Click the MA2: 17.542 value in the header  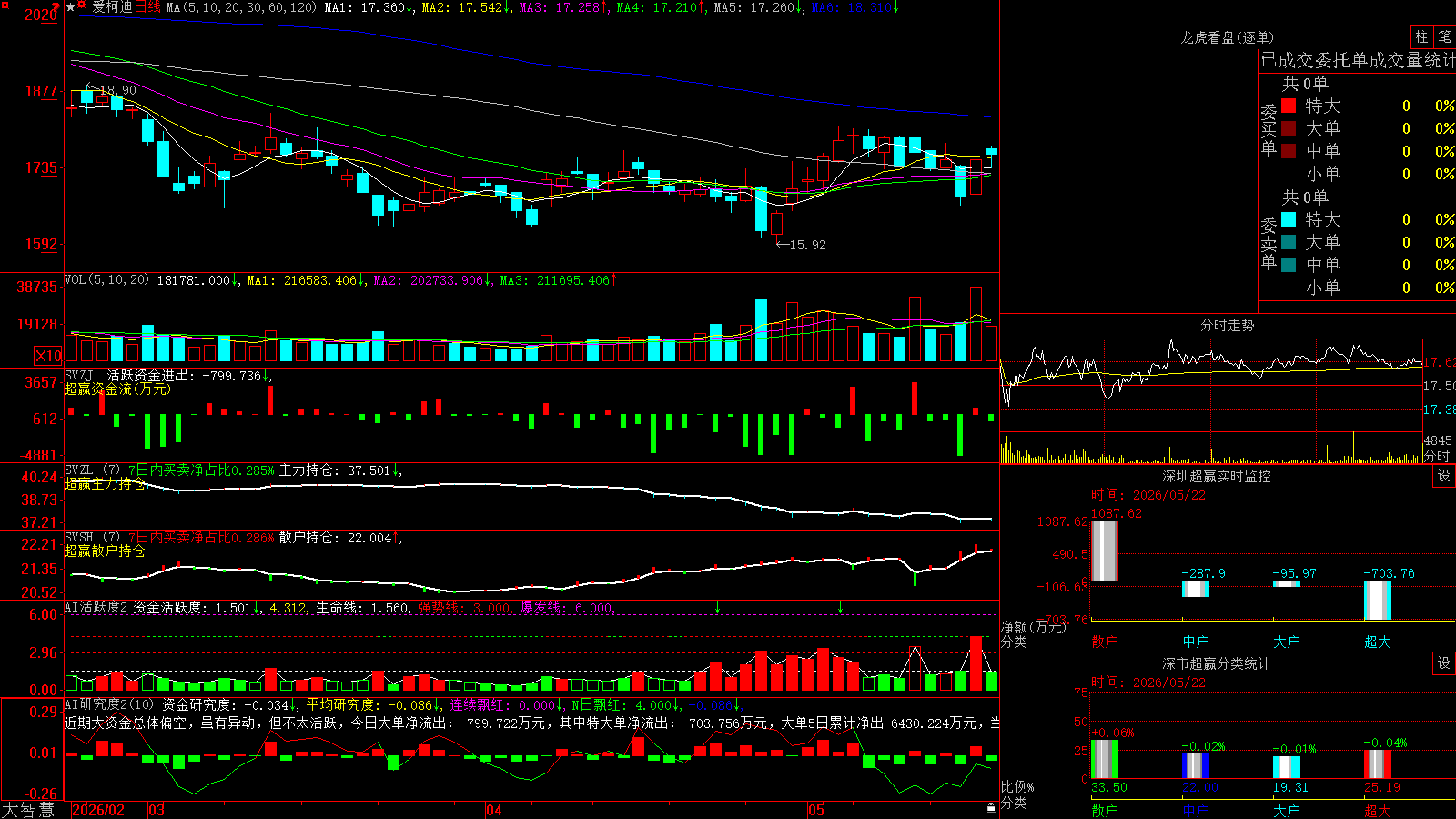[465, 7]
